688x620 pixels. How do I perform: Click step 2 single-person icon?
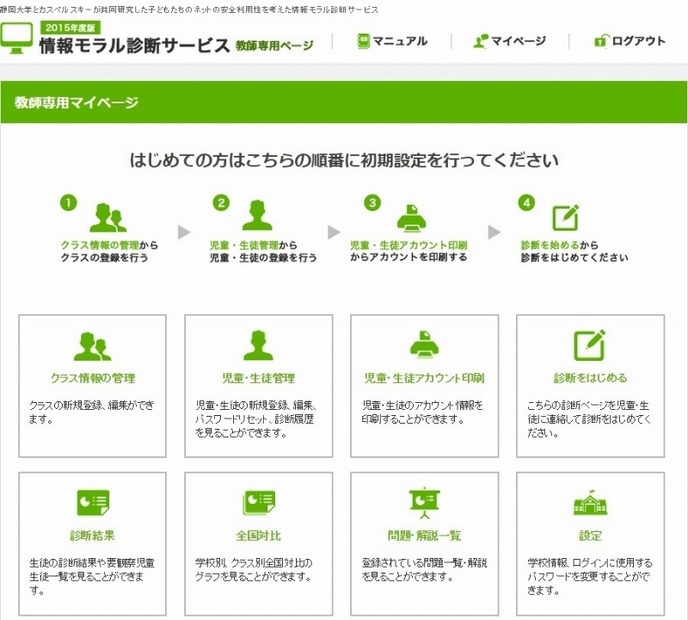point(257,215)
